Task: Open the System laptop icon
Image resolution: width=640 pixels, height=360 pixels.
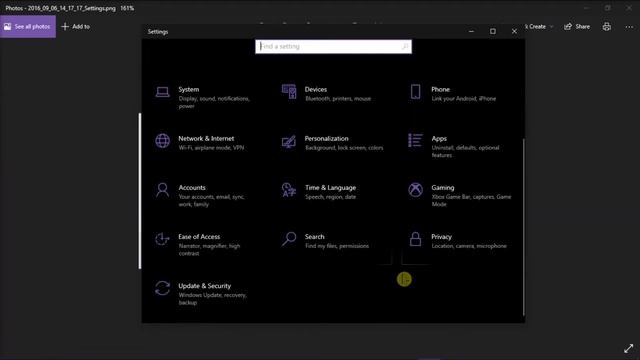Action: 162,92
